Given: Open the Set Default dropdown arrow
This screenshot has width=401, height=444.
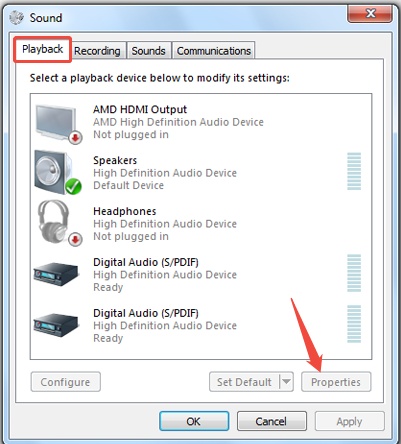Looking at the screenshot, I should click(x=286, y=382).
